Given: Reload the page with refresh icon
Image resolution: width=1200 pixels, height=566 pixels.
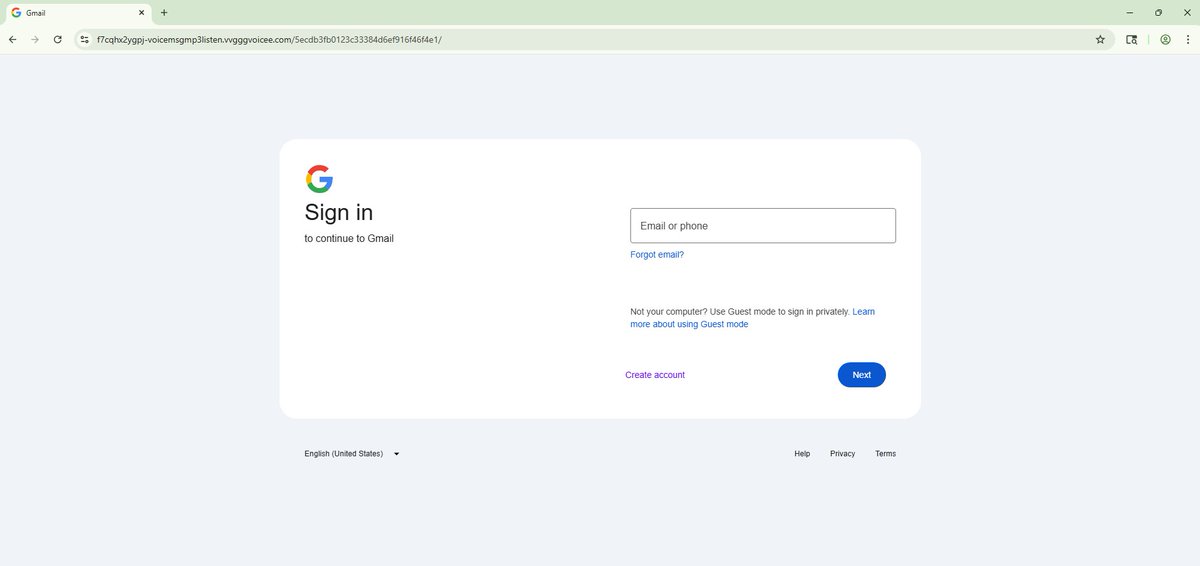Looking at the screenshot, I should (x=58, y=39).
